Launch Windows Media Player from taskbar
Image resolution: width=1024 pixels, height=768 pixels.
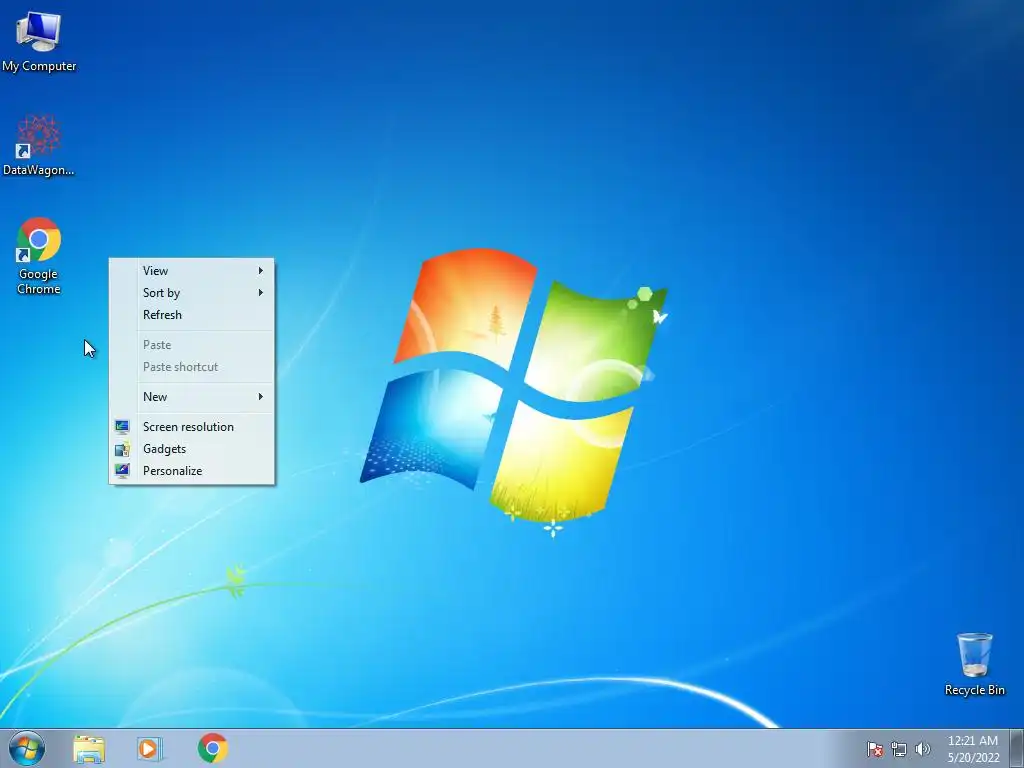[x=150, y=748]
